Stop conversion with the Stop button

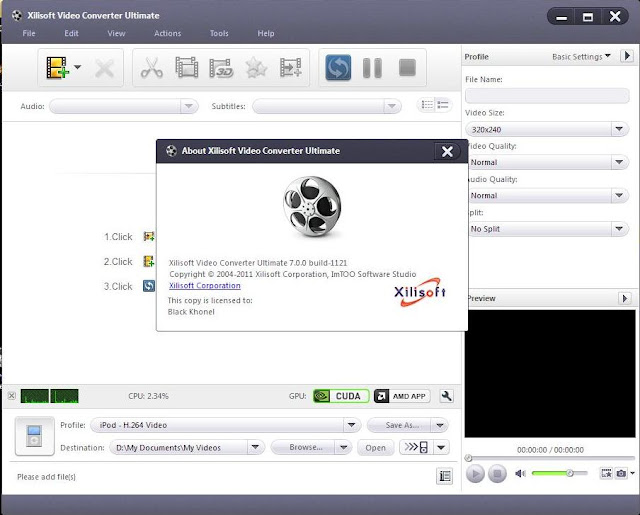tap(407, 68)
